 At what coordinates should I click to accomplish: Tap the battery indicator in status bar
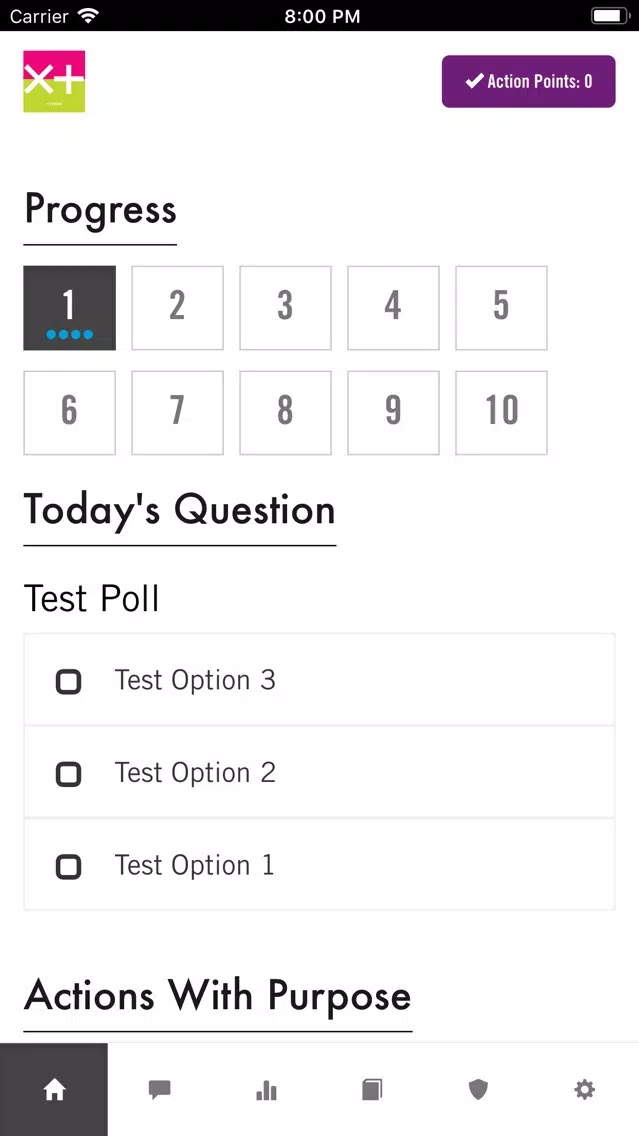(x=610, y=15)
